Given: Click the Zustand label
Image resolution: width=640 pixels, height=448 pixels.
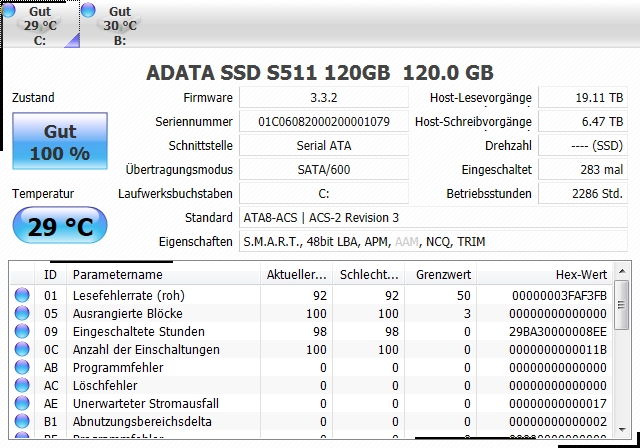Looking at the screenshot, I should pyautogui.click(x=33, y=98).
